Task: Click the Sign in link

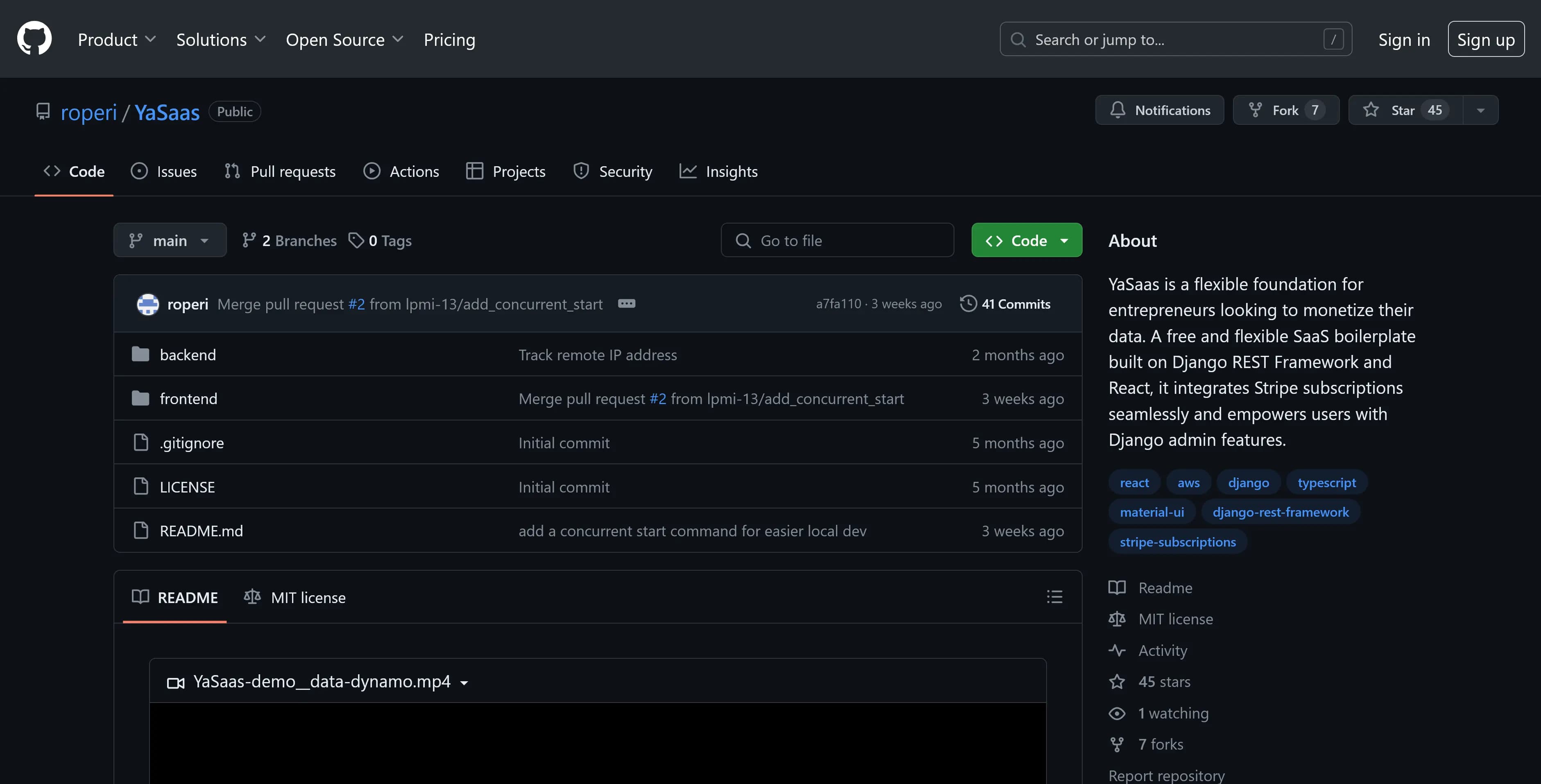Action: pos(1404,39)
